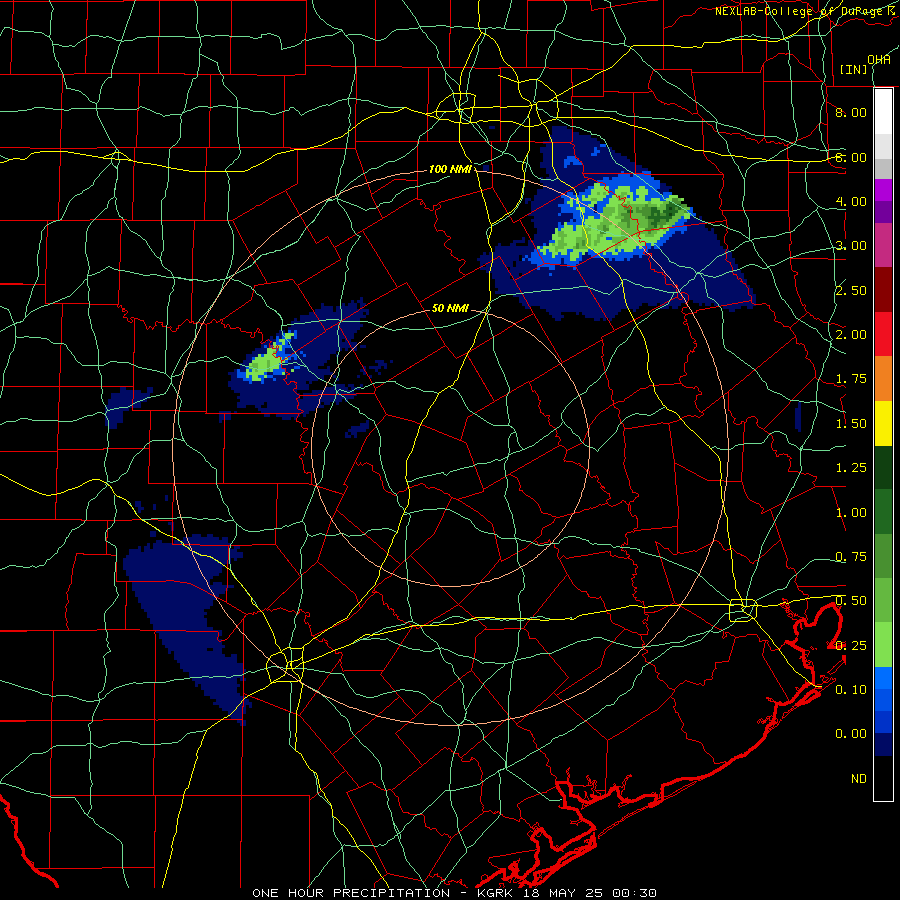Click the bright magenta legend swatch
Screen dimensions: 900x900
click(883, 190)
